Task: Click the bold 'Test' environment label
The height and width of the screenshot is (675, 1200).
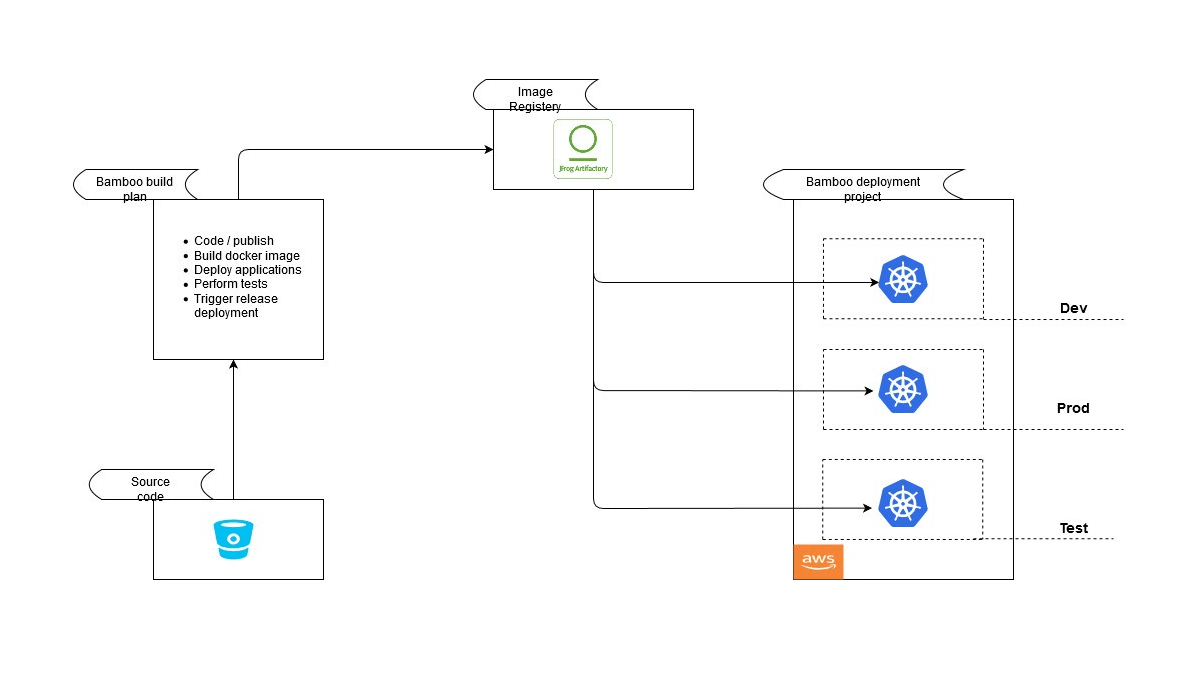Action: [x=1073, y=528]
